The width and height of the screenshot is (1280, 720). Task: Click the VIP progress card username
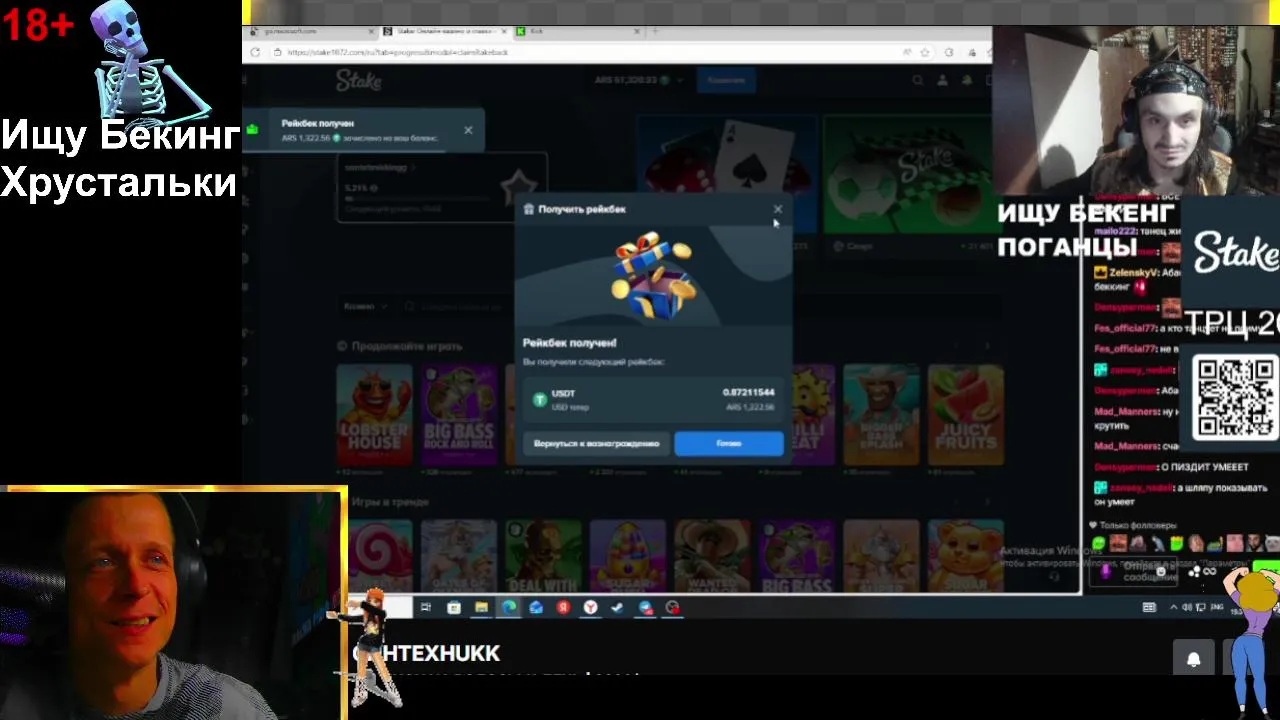tap(376, 167)
